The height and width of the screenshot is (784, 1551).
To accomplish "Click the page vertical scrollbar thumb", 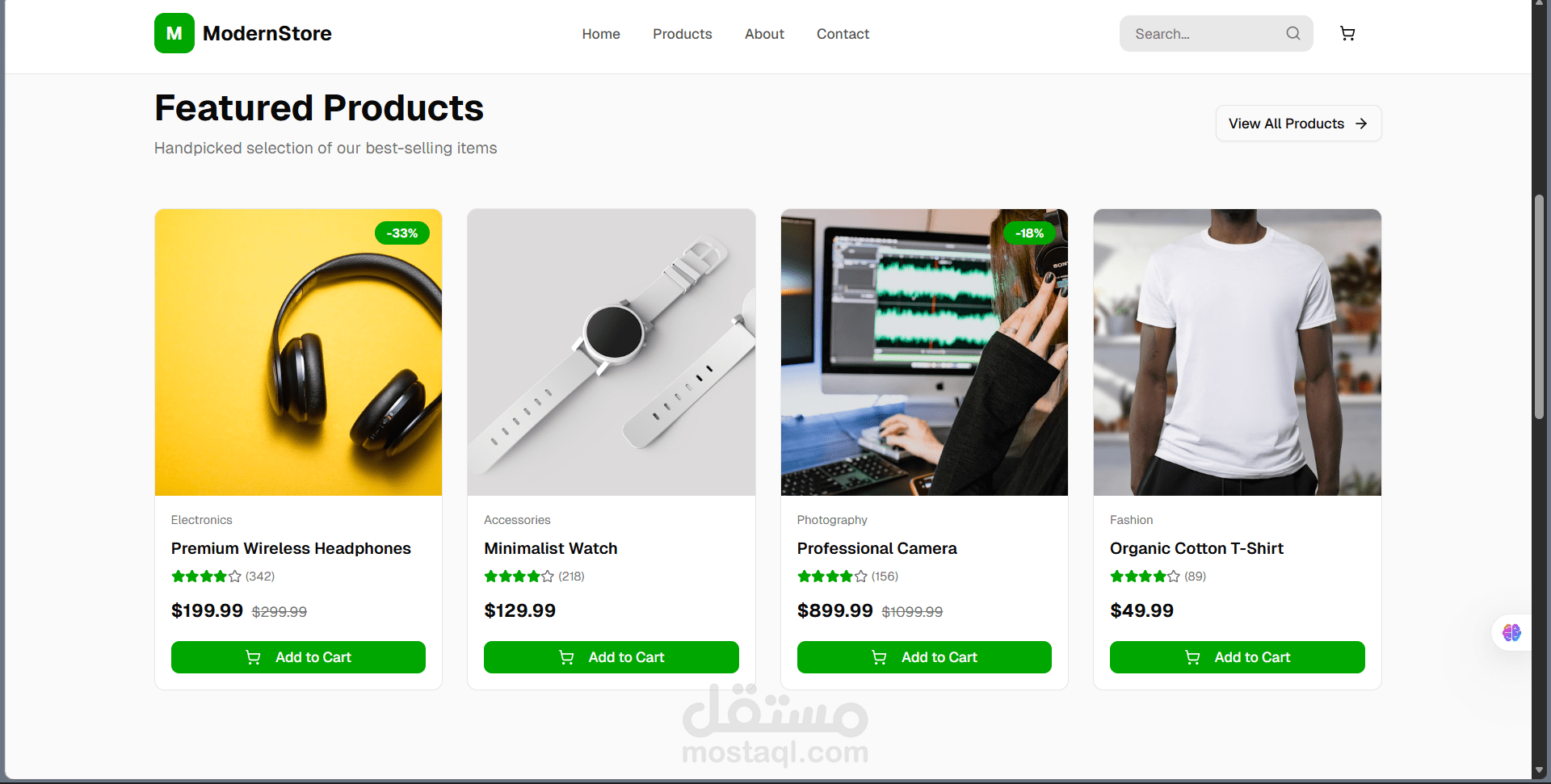I will tap(1540, 307).
